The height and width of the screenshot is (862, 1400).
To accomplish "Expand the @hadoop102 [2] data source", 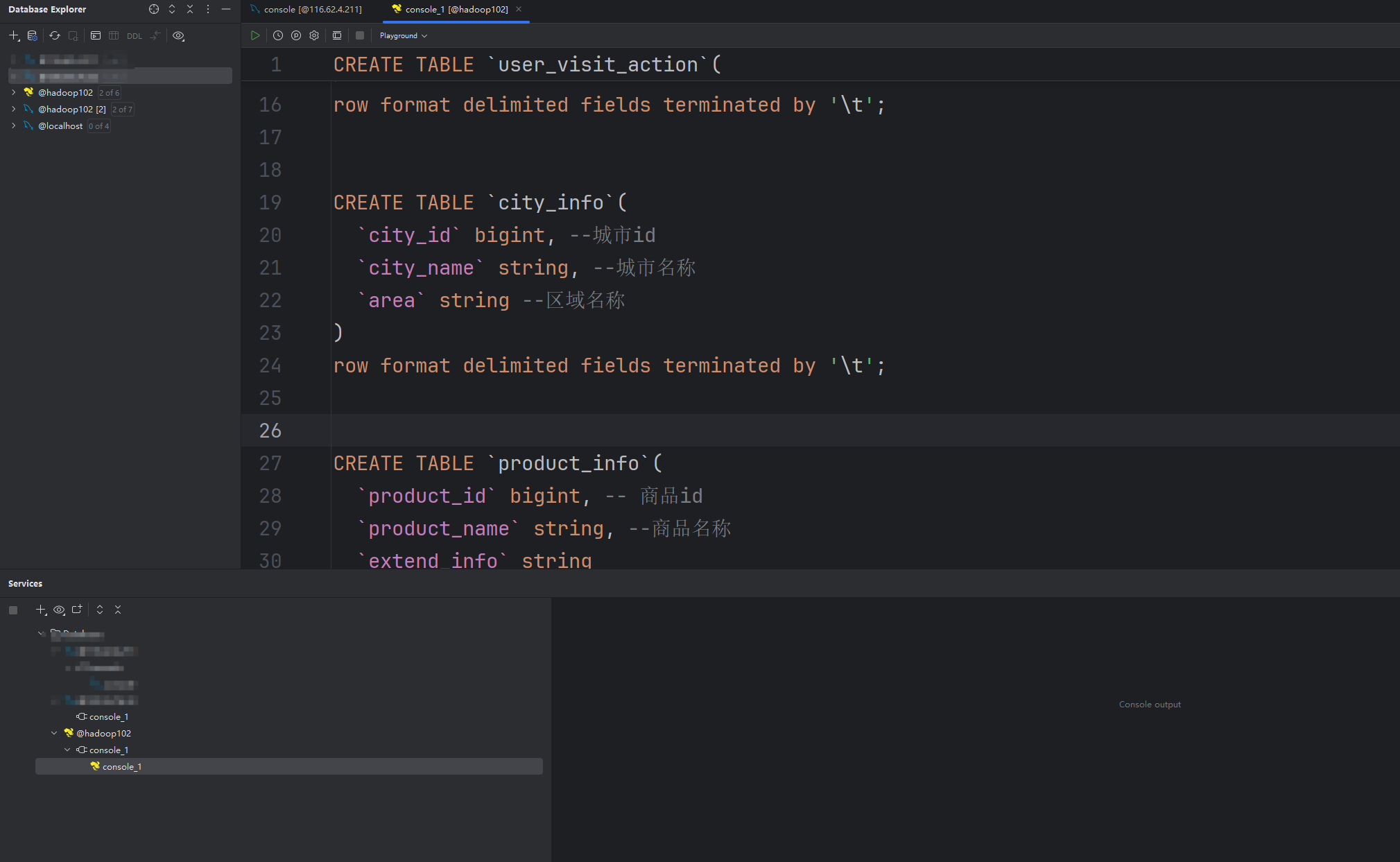I will tap(13, 109).
